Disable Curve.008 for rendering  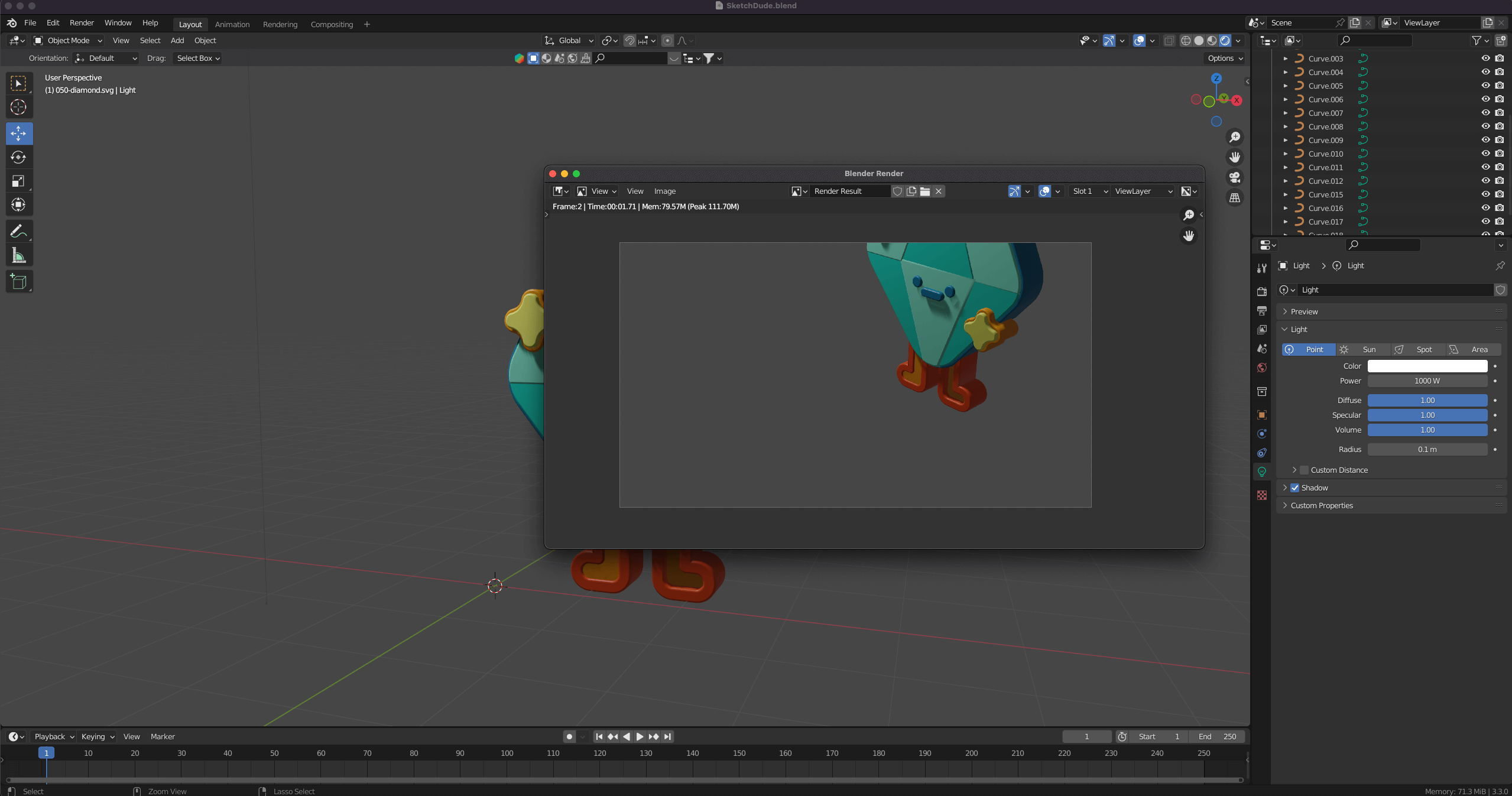pos(1500,126)
